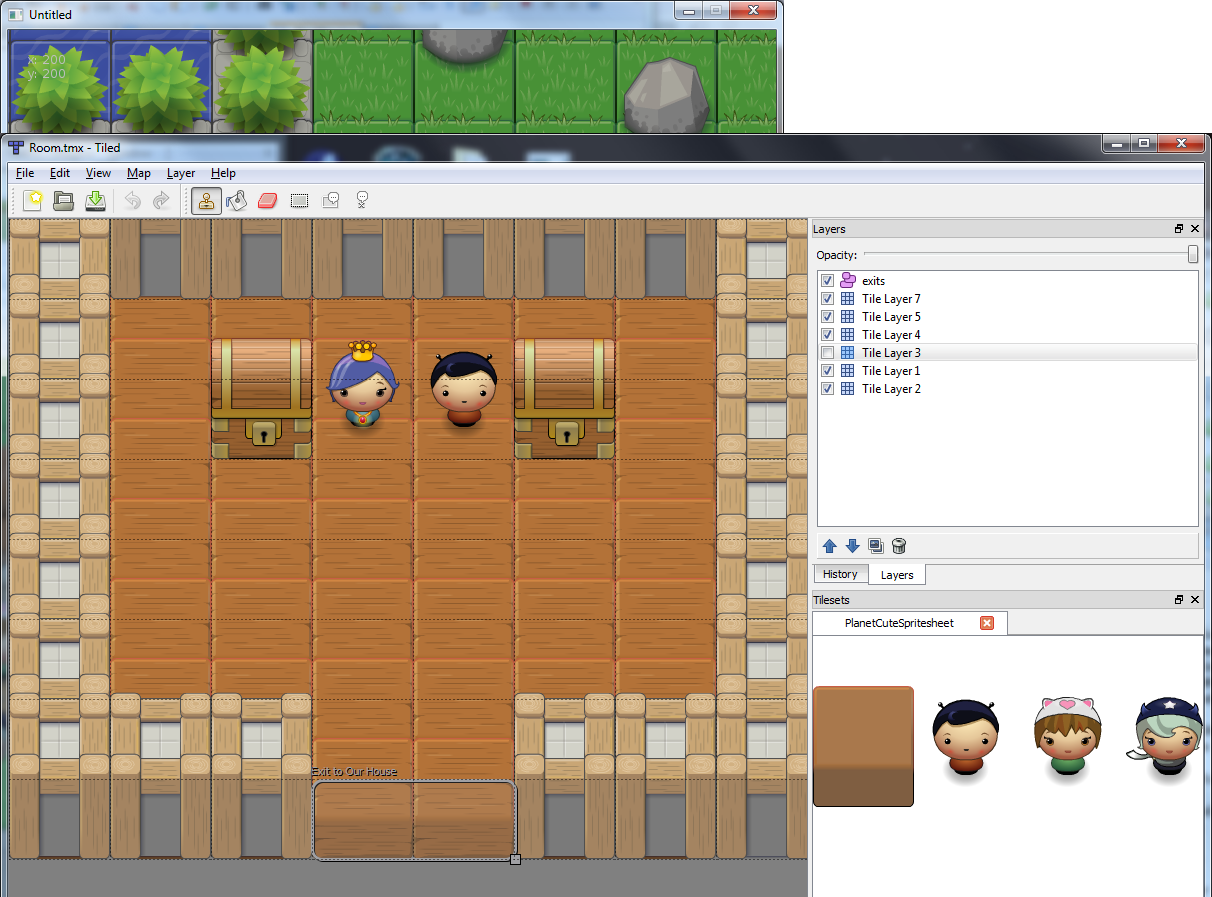Click the exits object layer icon

pos(847,281)
